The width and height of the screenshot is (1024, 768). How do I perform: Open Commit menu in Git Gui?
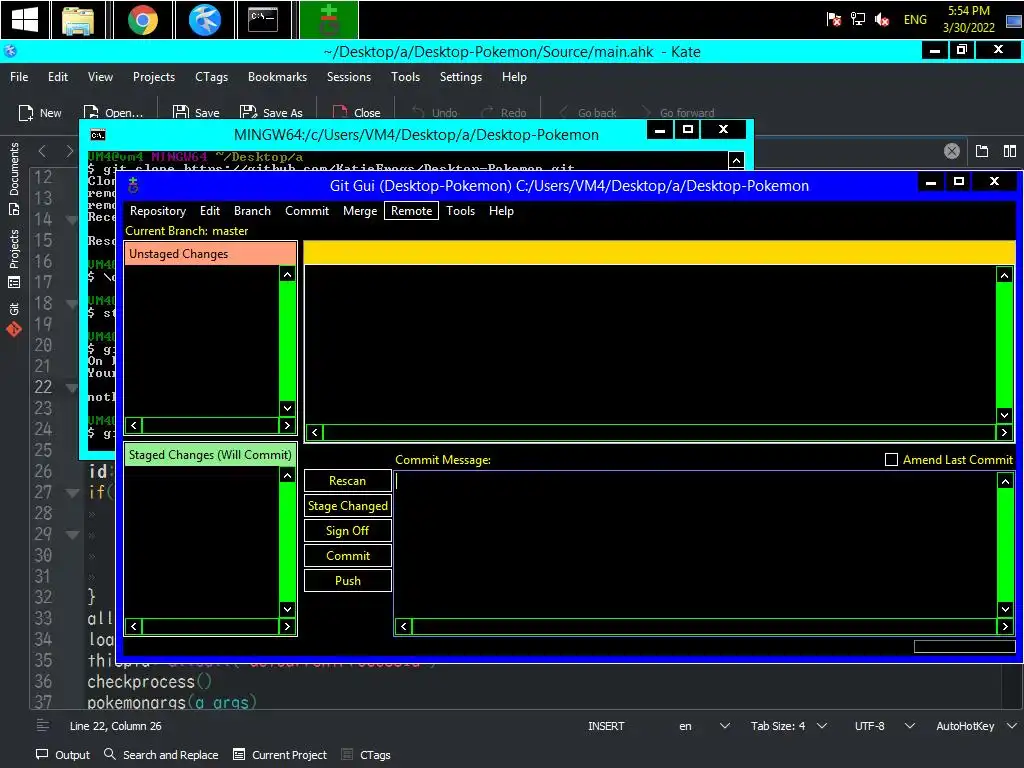306,211
